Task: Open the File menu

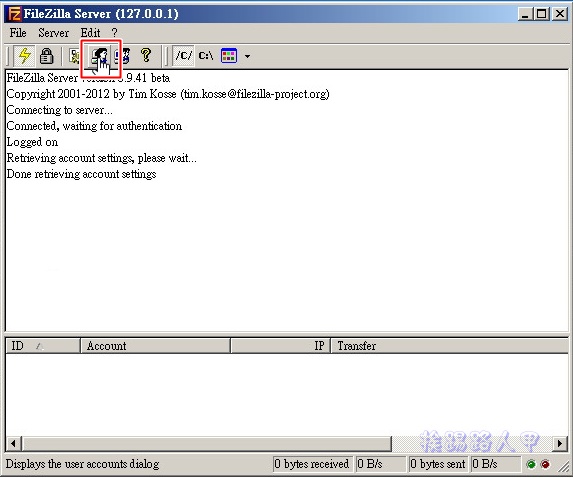Action: [18, 33]
